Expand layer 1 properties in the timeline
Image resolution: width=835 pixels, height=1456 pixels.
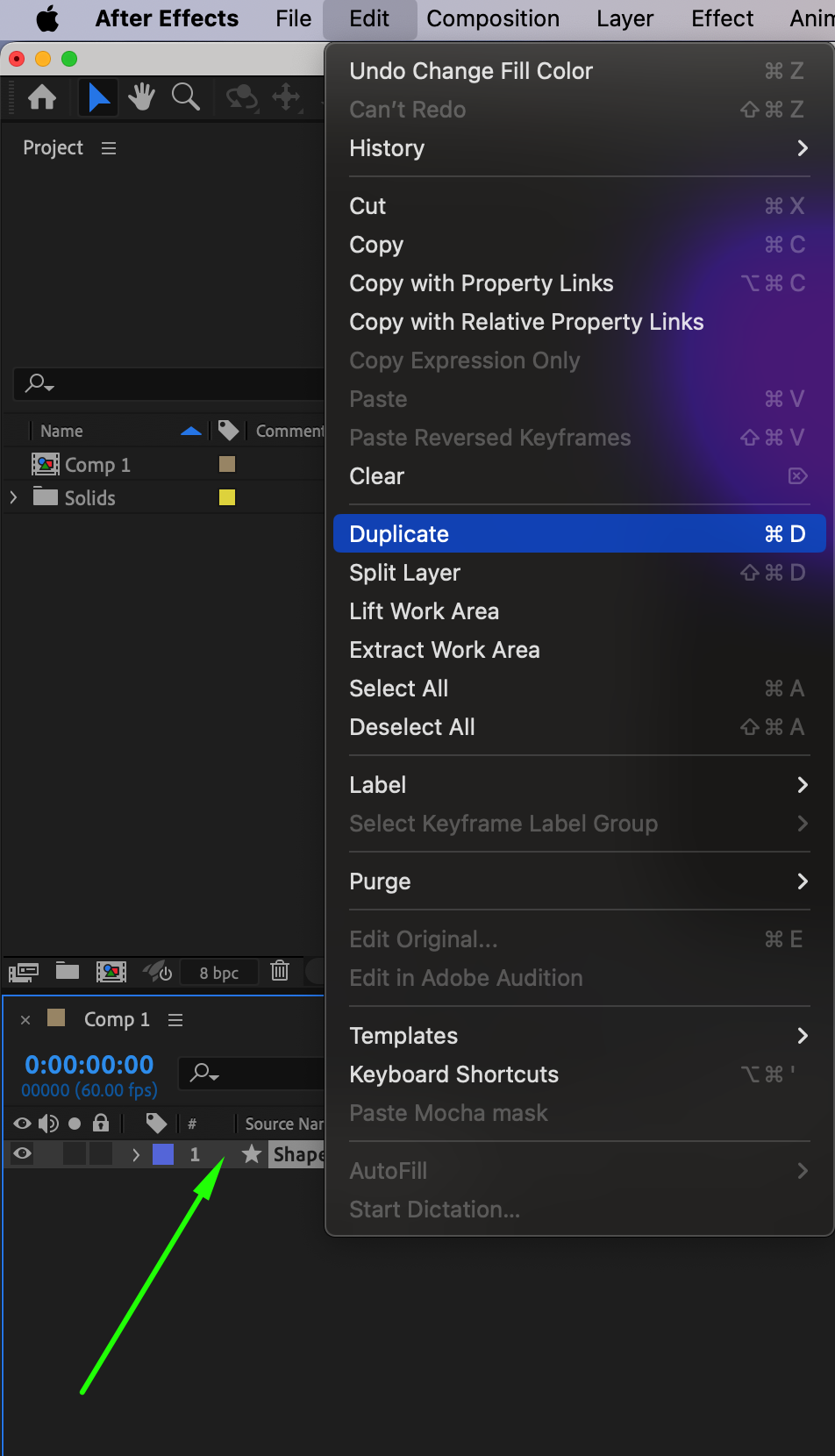click(136, 1154)
